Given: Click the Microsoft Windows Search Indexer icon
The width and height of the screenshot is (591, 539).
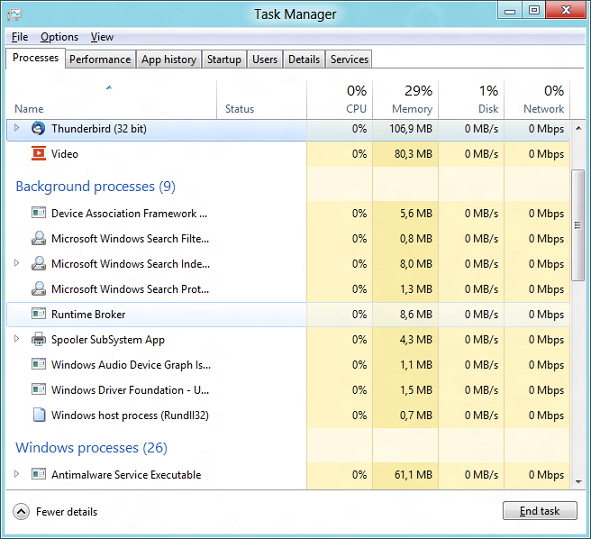Looking at the screenshot, I should [38, 263].
